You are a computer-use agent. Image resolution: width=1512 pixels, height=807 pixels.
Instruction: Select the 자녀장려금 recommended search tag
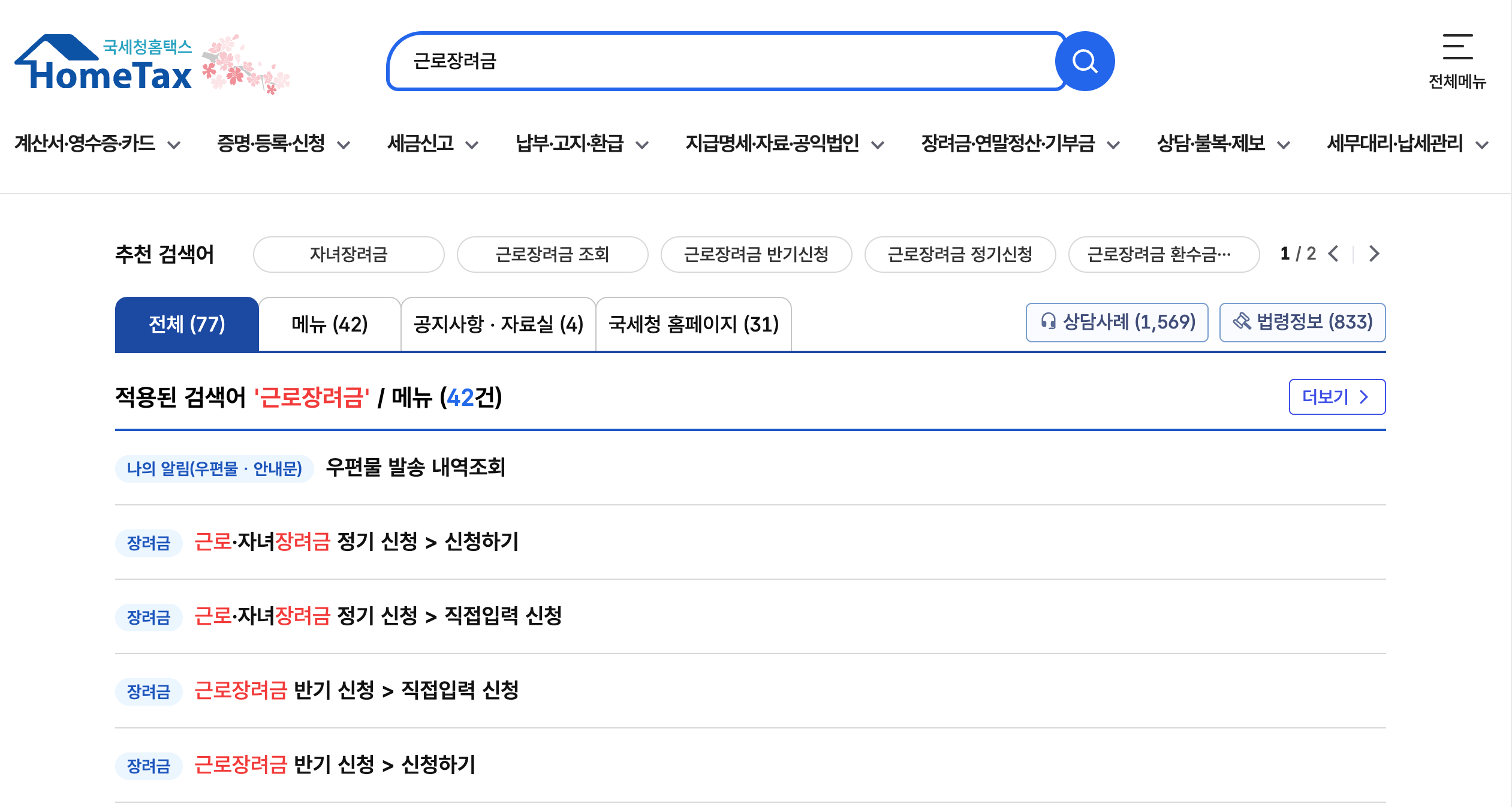pyautogui.click(x=348, y=254)
